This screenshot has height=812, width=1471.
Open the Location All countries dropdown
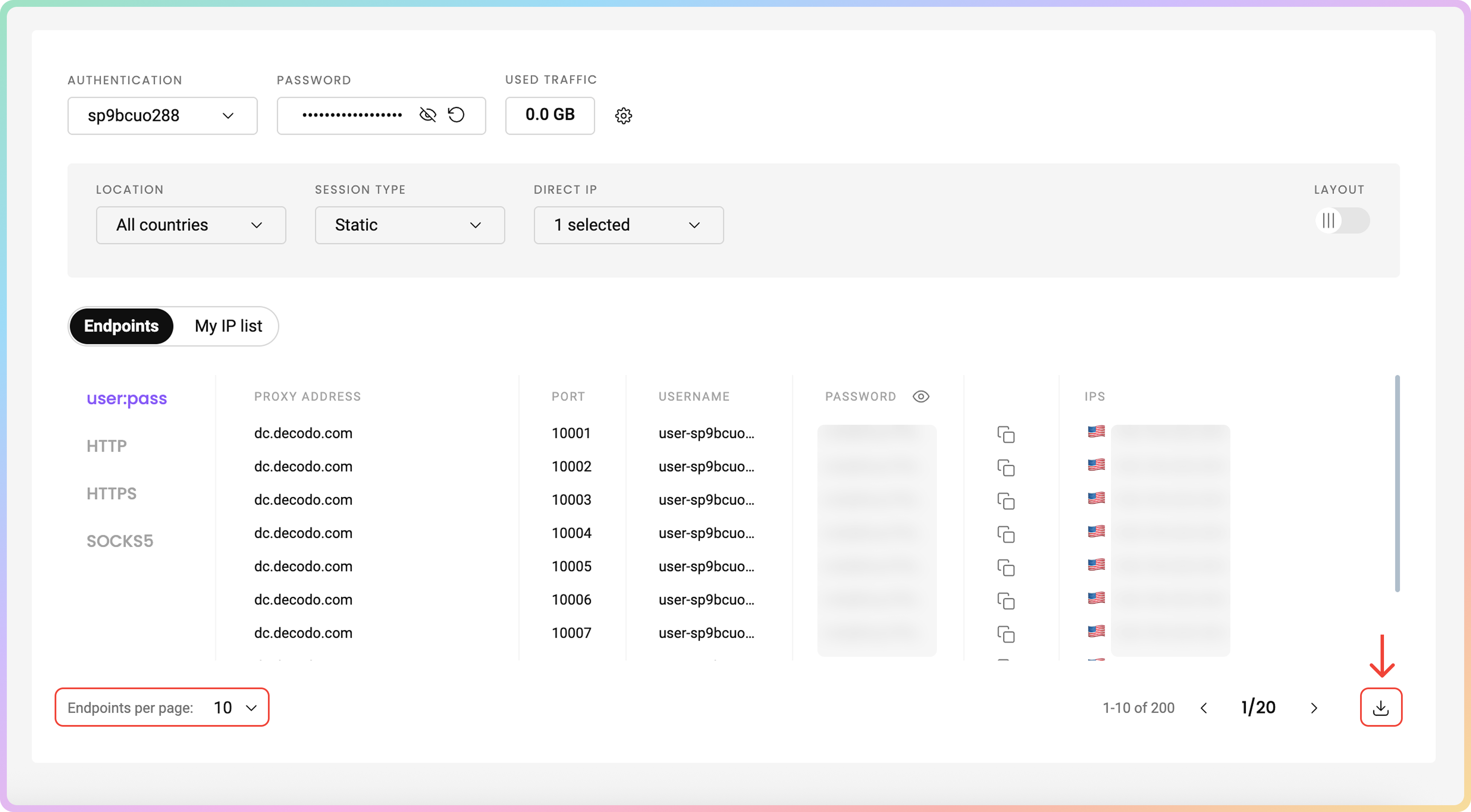191,225
